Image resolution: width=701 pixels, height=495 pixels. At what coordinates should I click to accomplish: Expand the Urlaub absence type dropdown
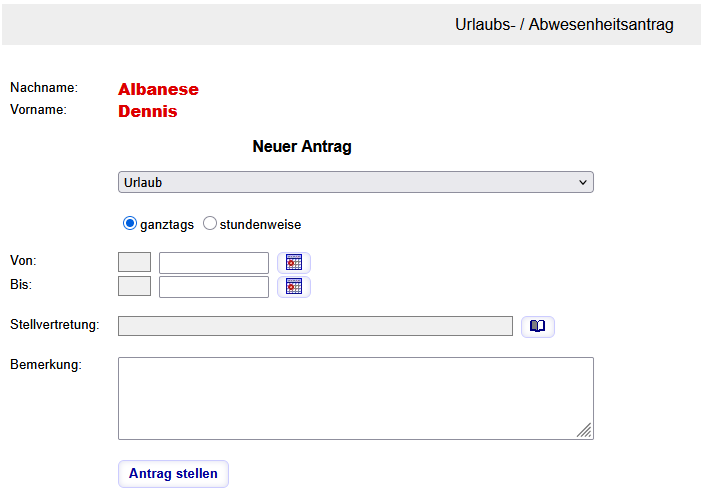point(355,182)
